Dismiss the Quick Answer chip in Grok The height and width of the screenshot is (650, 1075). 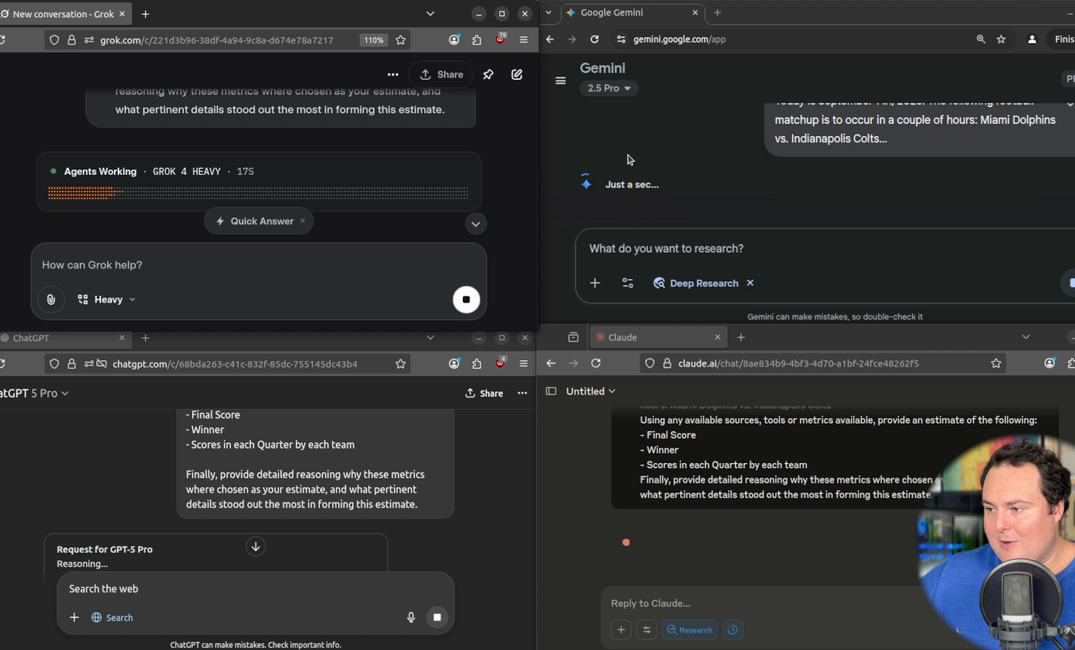point(302,221)
